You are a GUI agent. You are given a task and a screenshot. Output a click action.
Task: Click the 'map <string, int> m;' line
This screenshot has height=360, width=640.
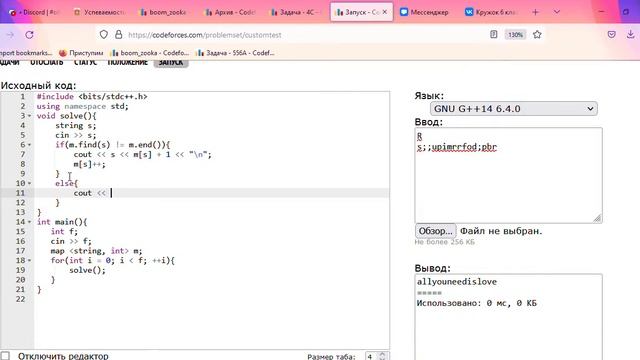tap(96, 251)
